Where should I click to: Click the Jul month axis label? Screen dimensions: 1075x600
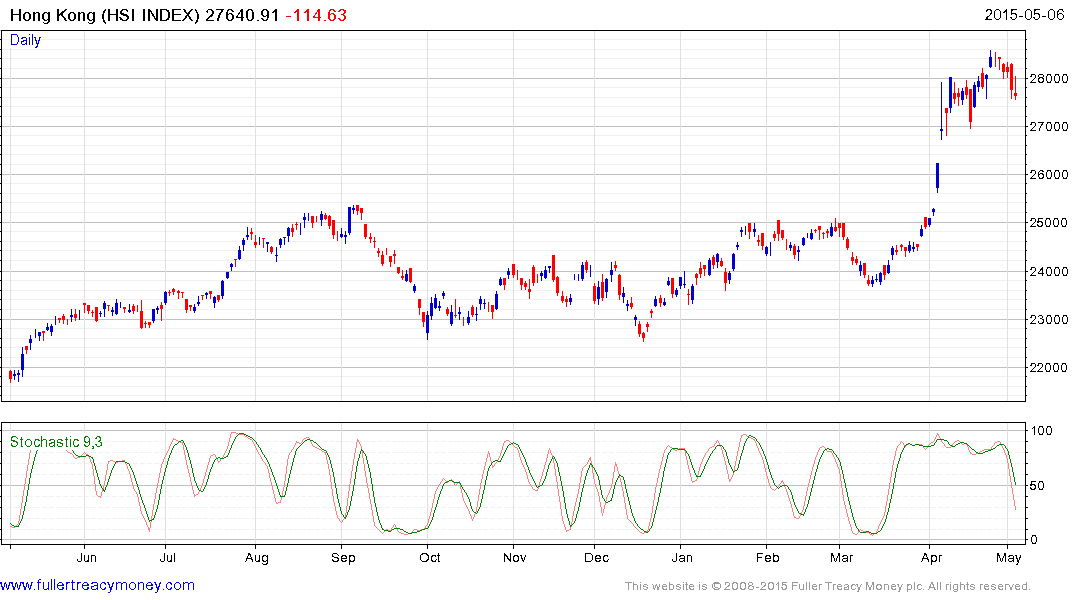coord(167,557)
